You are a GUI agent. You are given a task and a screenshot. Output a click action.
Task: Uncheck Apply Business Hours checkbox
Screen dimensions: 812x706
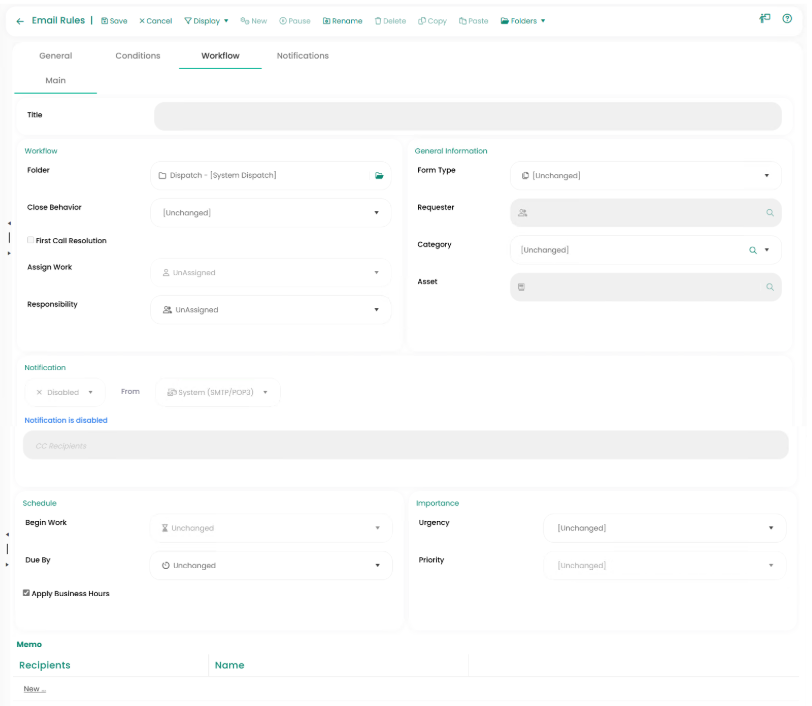26,593
